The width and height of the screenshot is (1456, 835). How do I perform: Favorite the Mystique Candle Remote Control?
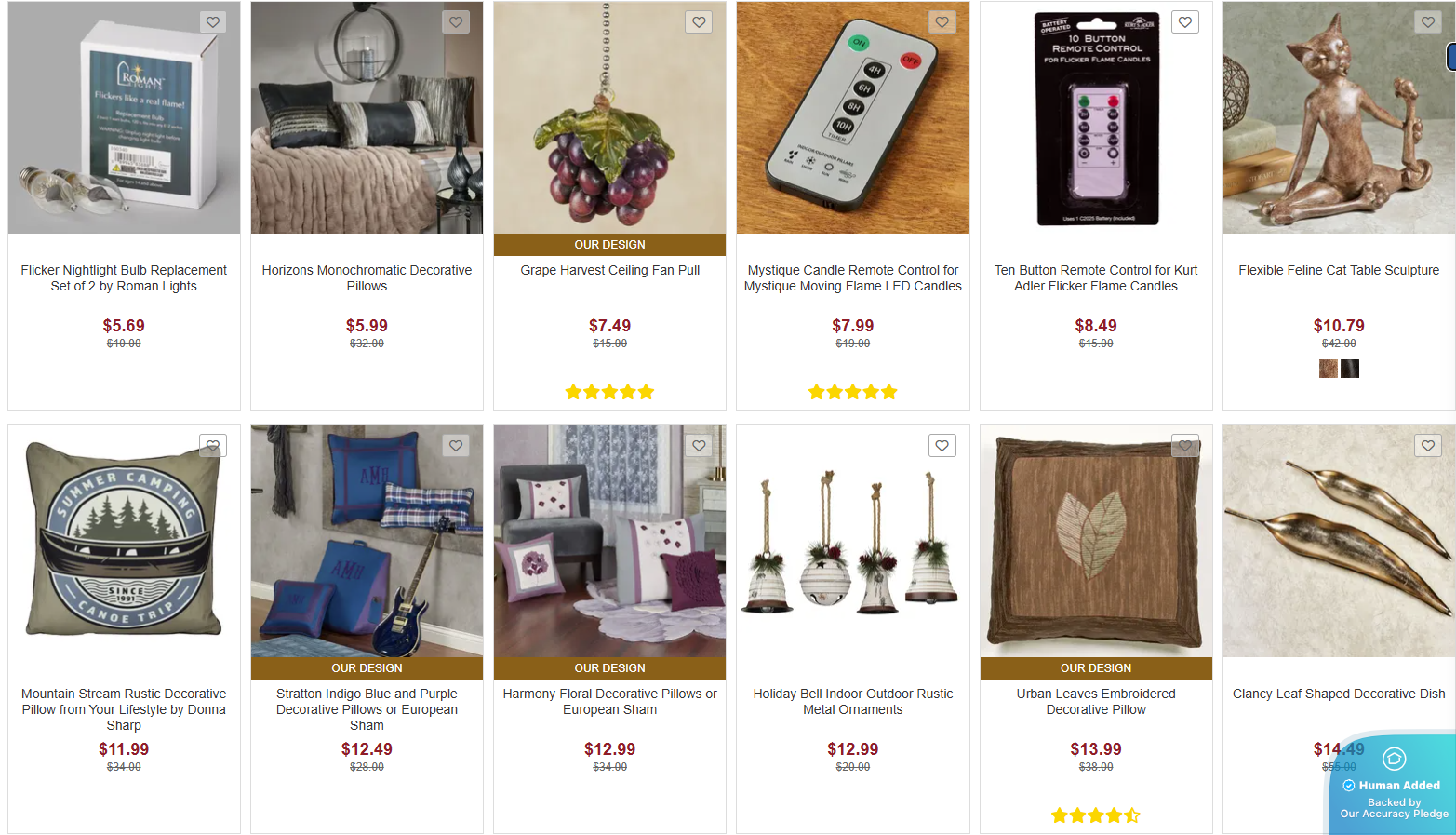click(x=942, y=22)
